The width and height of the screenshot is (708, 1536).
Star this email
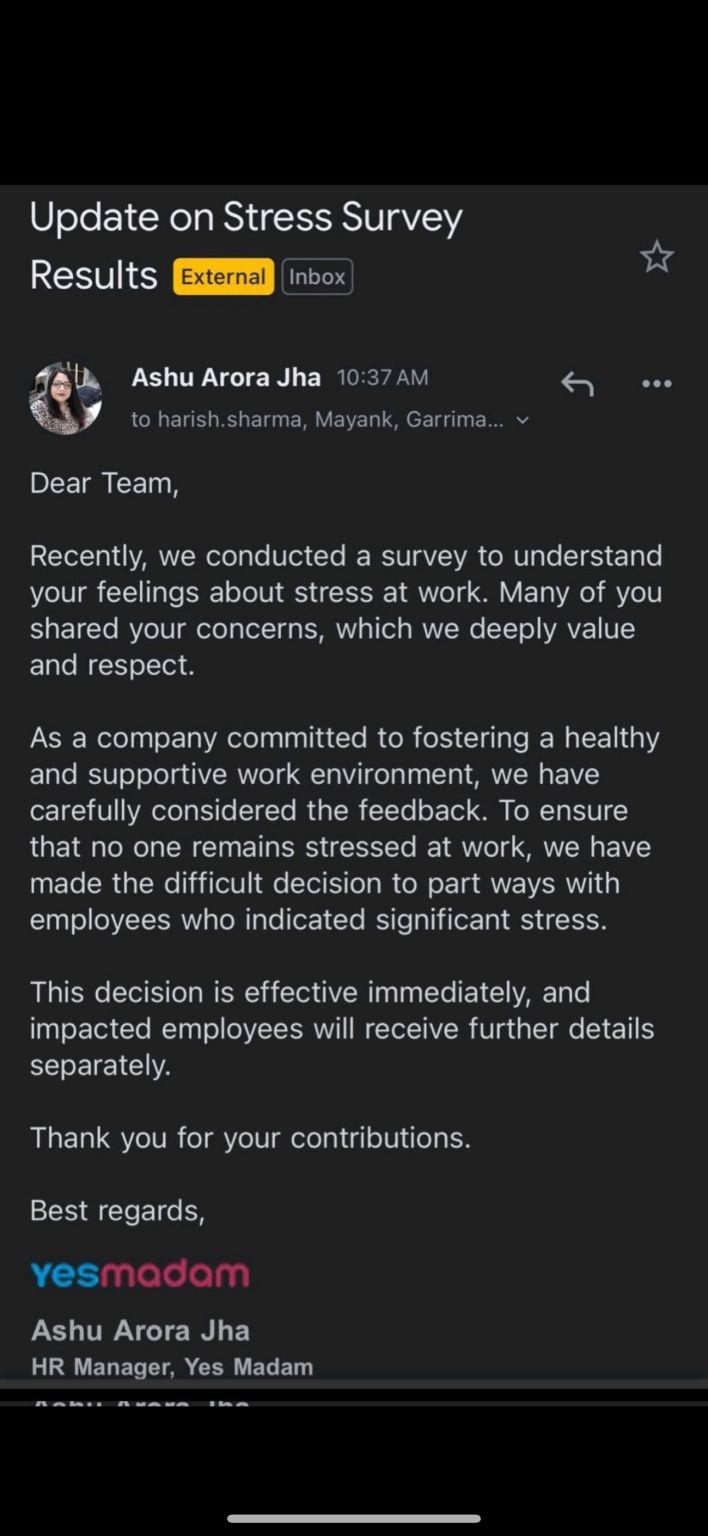(x=657, y=258)
